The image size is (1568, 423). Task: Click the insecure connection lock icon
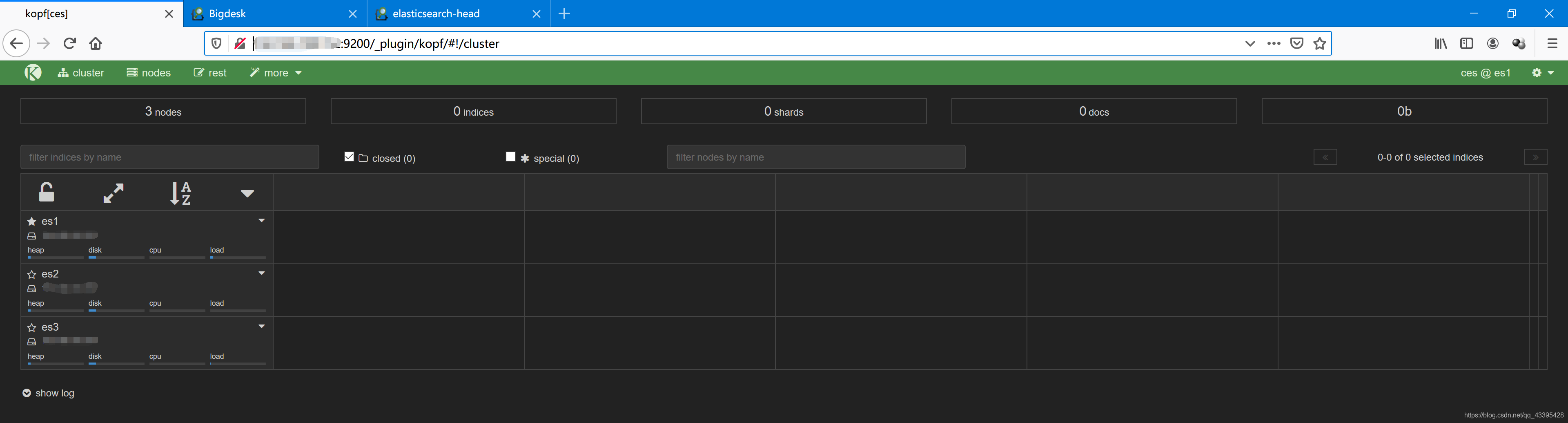(x=240, y=43)
